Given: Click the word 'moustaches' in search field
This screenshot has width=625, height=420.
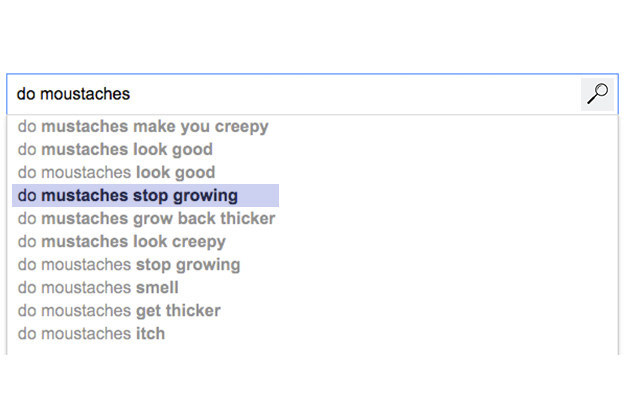Looking at the screenshot, I should pos(85,94).
